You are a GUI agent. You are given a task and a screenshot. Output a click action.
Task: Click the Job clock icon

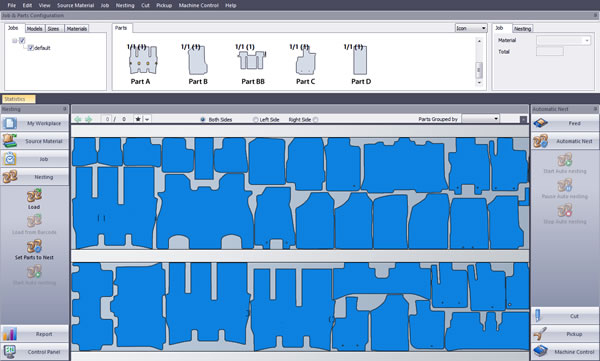point(10,159)
